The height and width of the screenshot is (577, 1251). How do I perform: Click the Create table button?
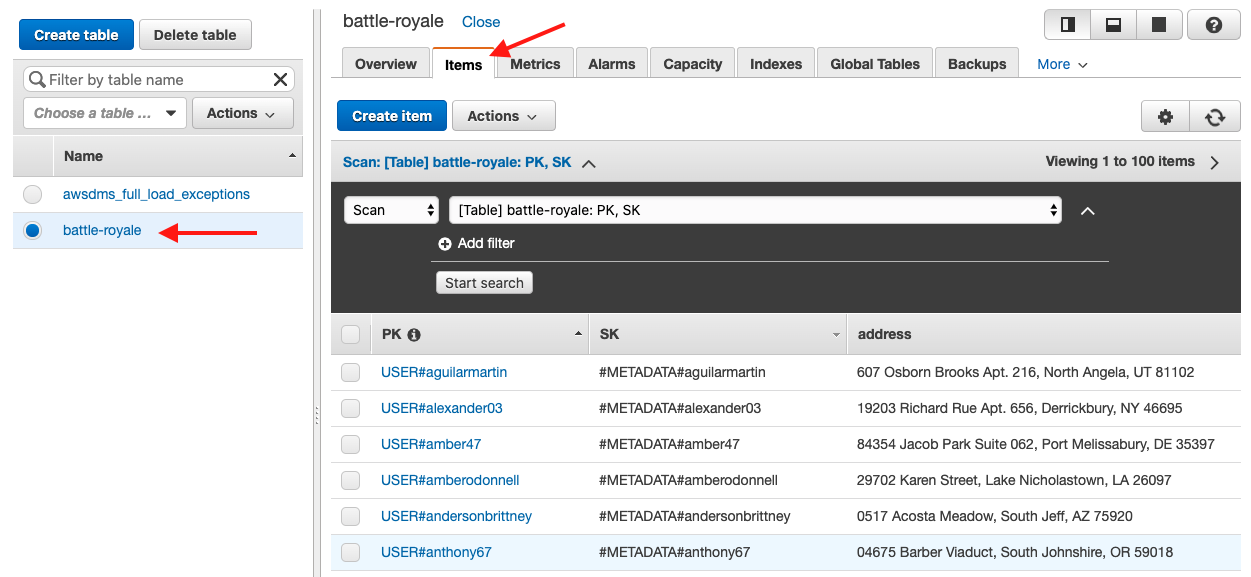(76, 35)
